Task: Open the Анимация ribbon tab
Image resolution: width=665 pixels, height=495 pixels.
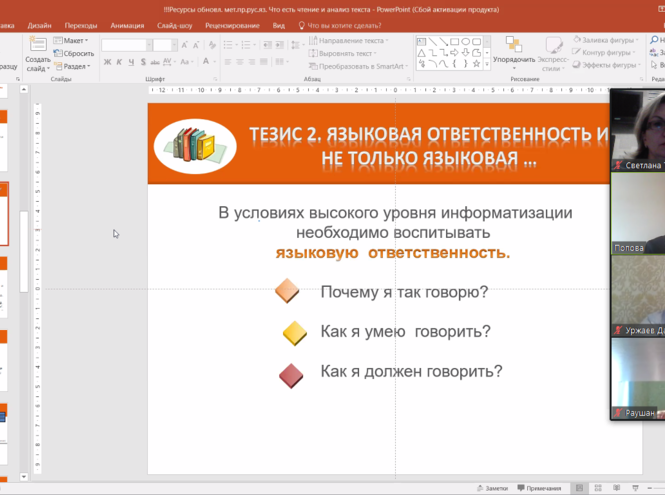Action: click(x=126, y=25)
